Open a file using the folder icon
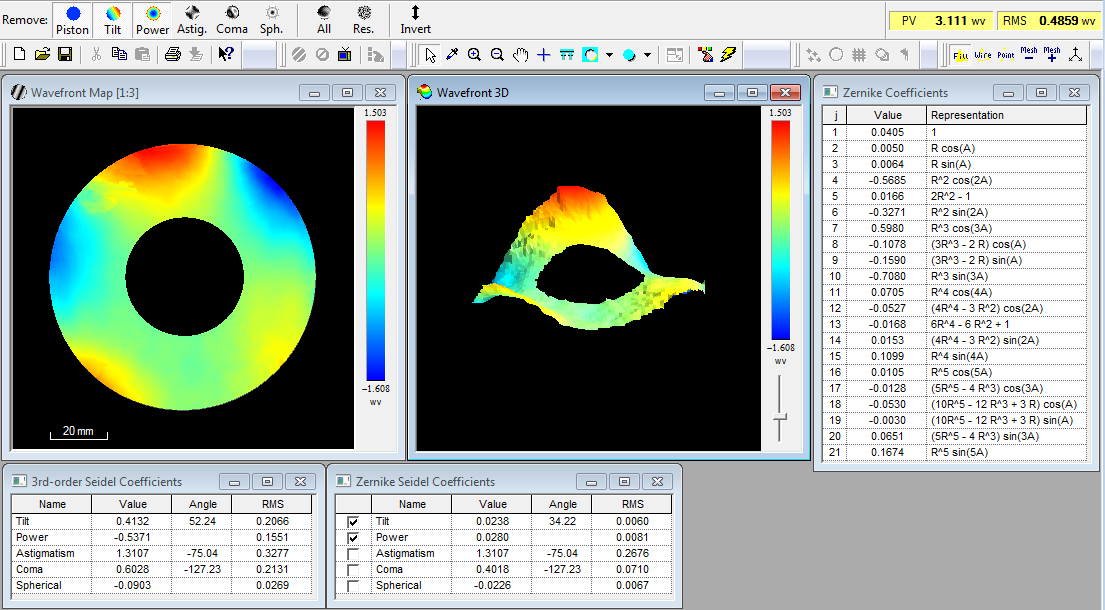This screenshot has width=1105, height=610. pyautogui.click(x=42, y=54)
